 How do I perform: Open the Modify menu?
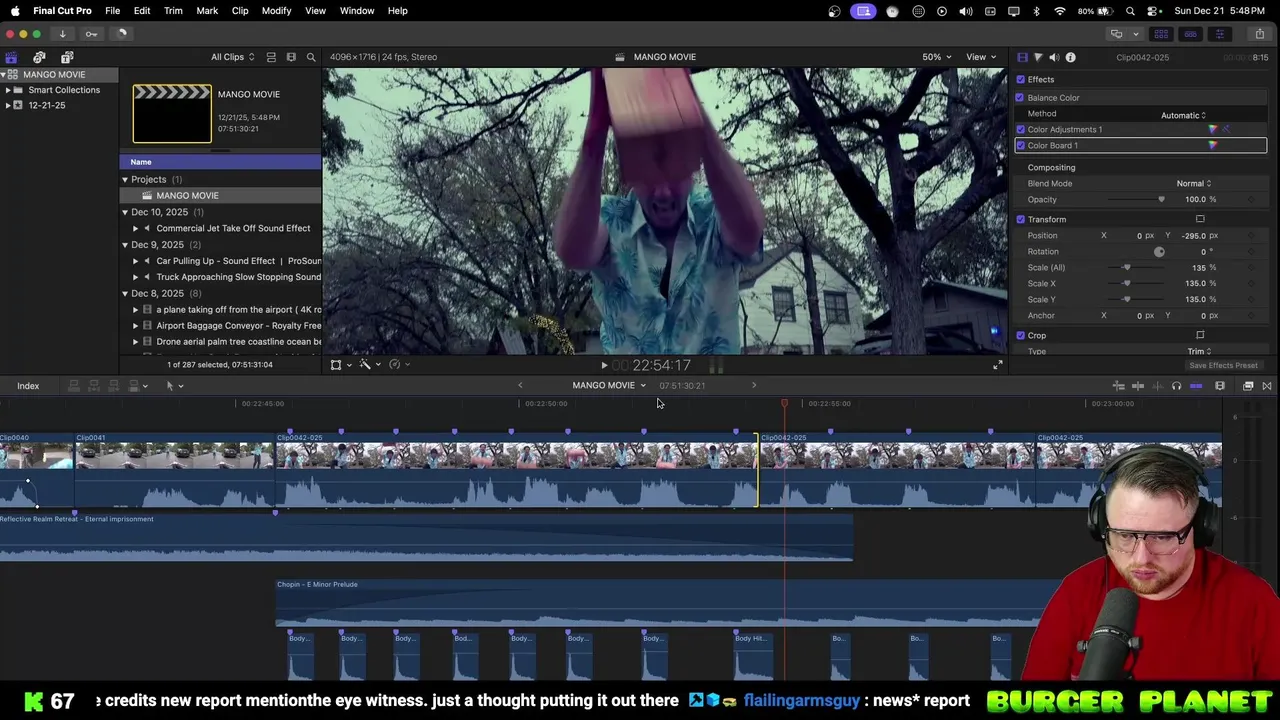tap(276, 11)
